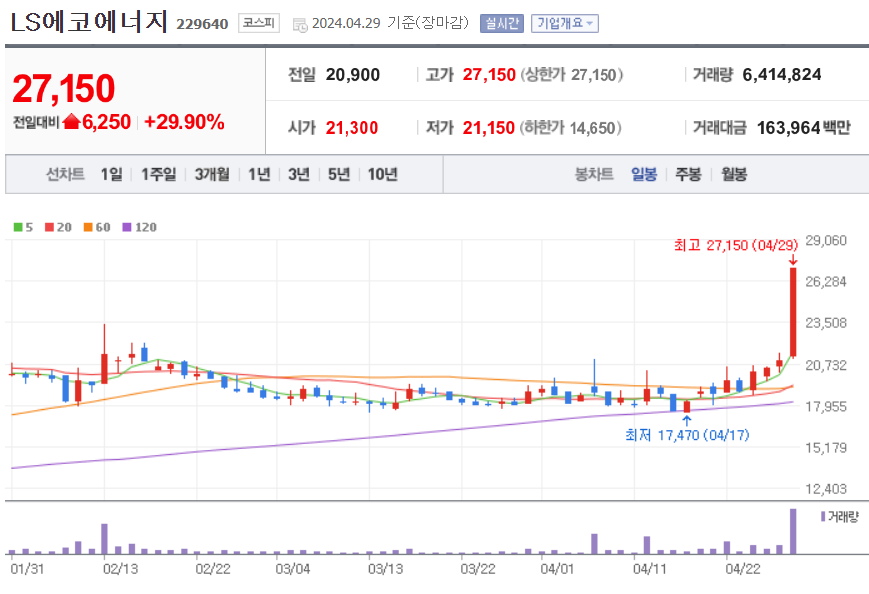This screenshot has height=594, width=869.
Task: Click the 선차트 section label
Action: (65, 175)
